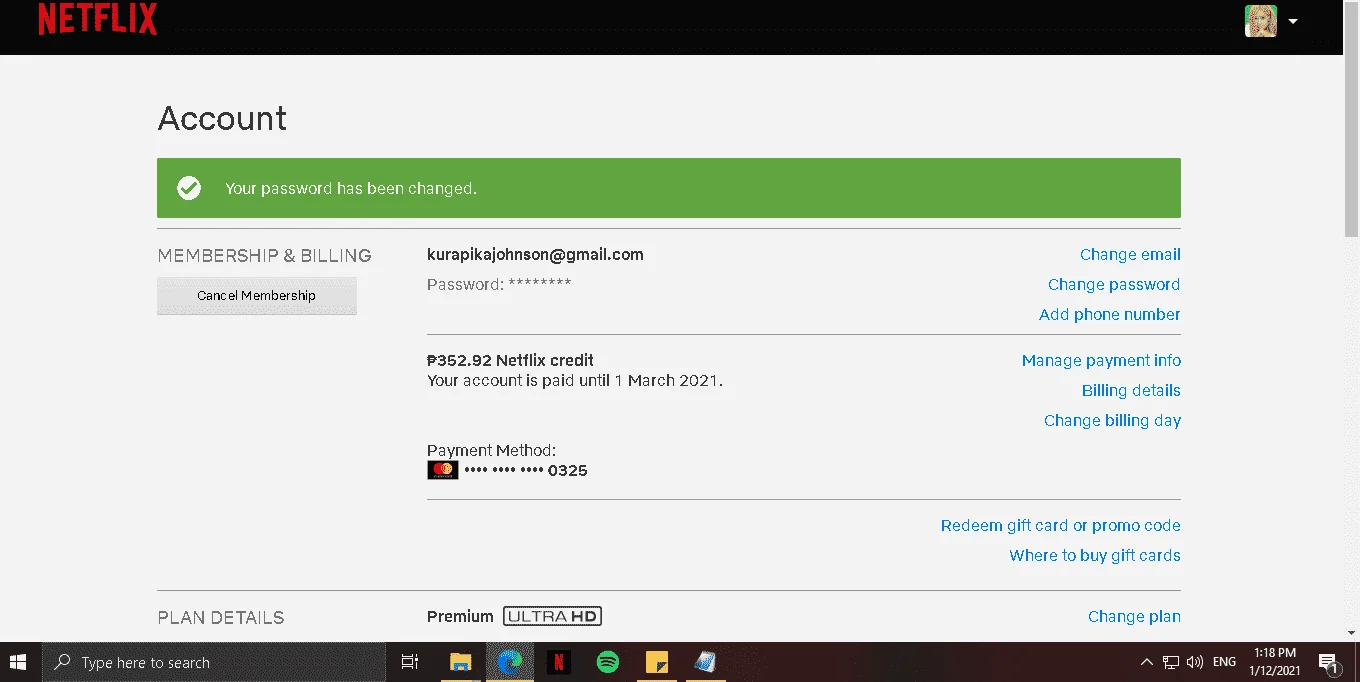Click the PLAN DETAILS heading
The height and width of the screenshot is (682, 1360).
[221, 618]
